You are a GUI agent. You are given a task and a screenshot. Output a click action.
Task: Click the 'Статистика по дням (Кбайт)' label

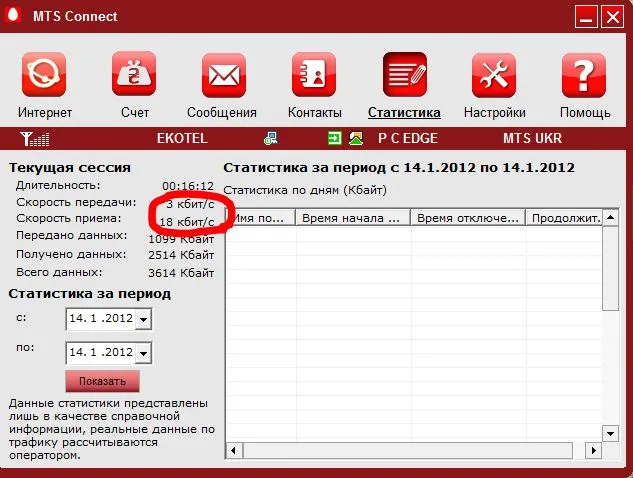tap(305, 190)
